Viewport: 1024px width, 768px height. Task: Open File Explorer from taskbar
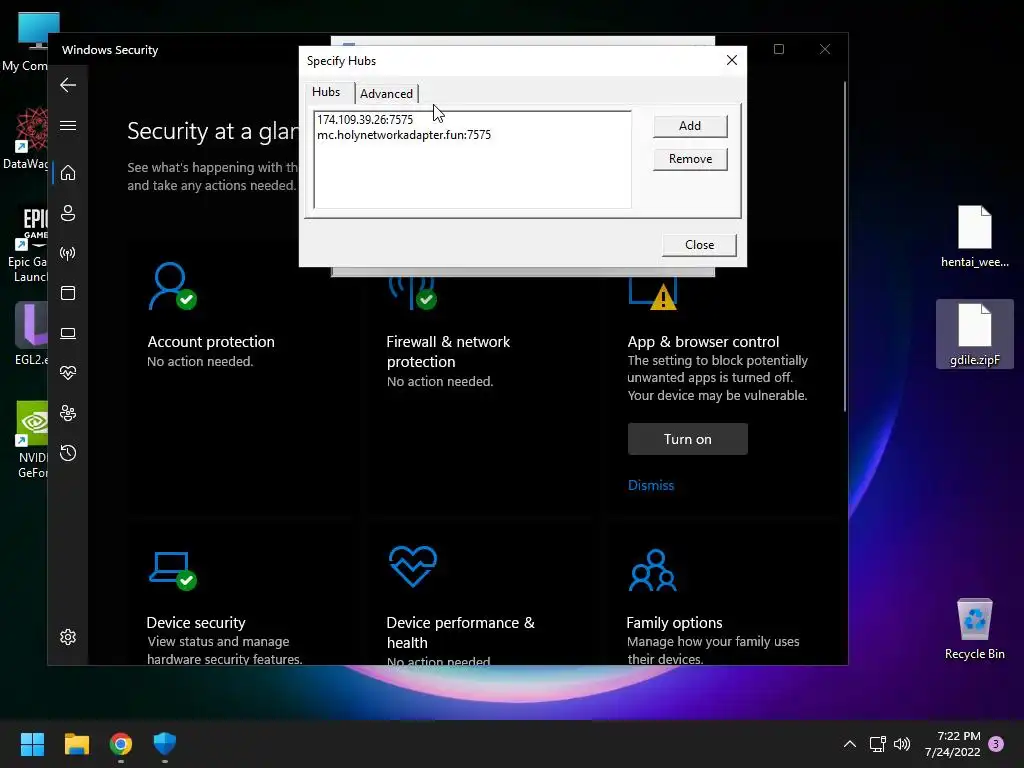76,744
